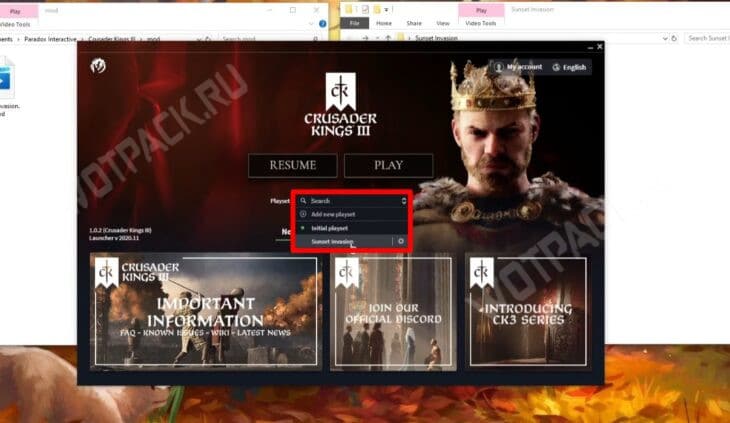Image resolution: width=730 pixels, height=423 pixels.
Task: Toggle the playset dropdown arrows
Action: (x=404, y=201)
